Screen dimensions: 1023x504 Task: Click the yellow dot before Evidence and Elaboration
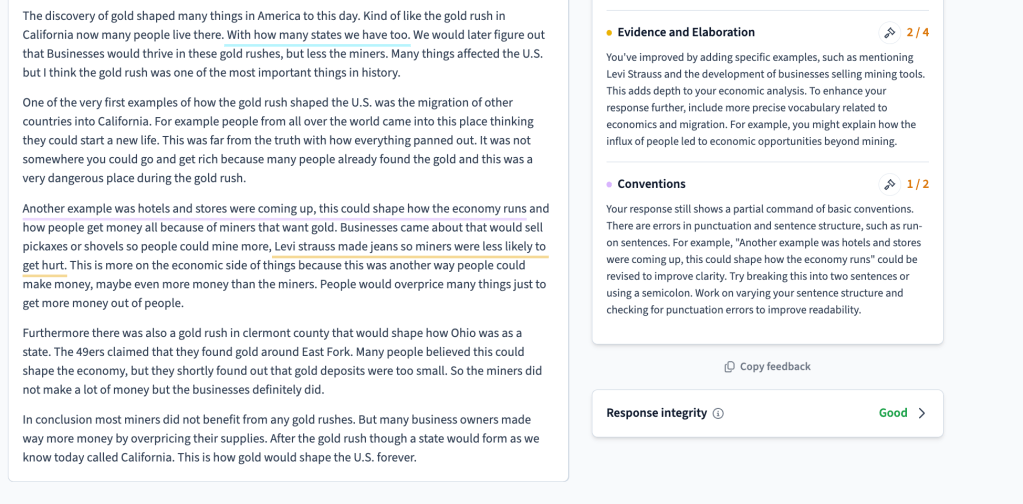[610, 33]
